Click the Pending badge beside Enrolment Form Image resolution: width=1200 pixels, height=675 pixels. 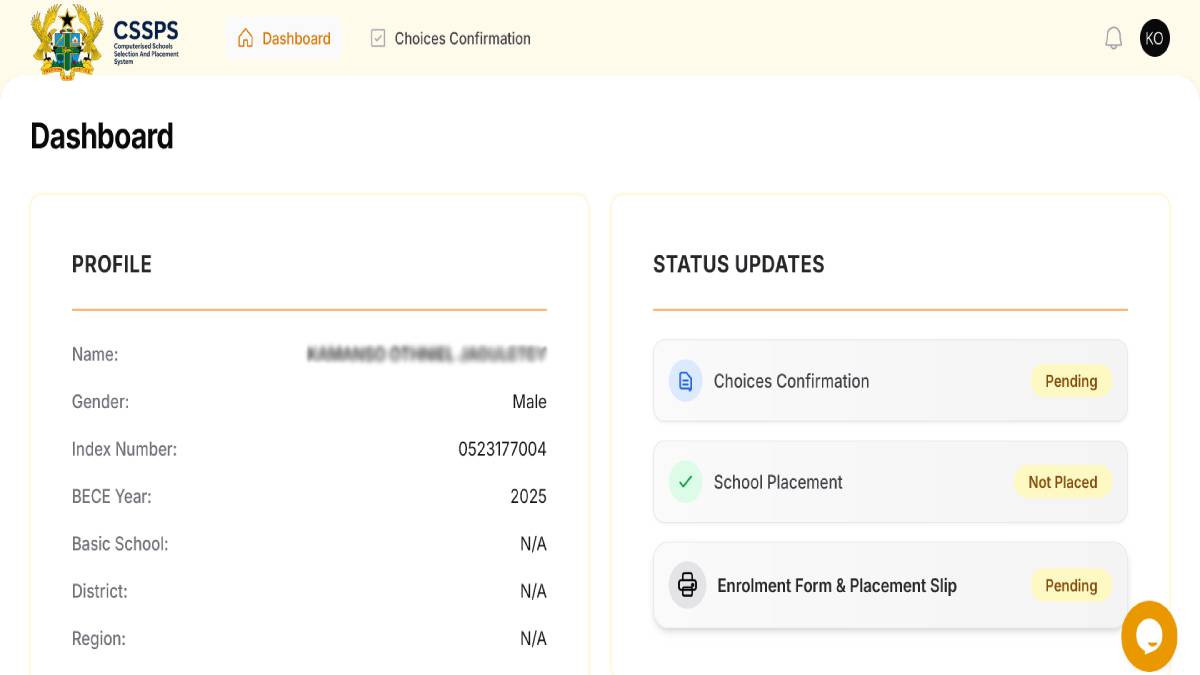pyautogui.click(x=1071, y=585)
